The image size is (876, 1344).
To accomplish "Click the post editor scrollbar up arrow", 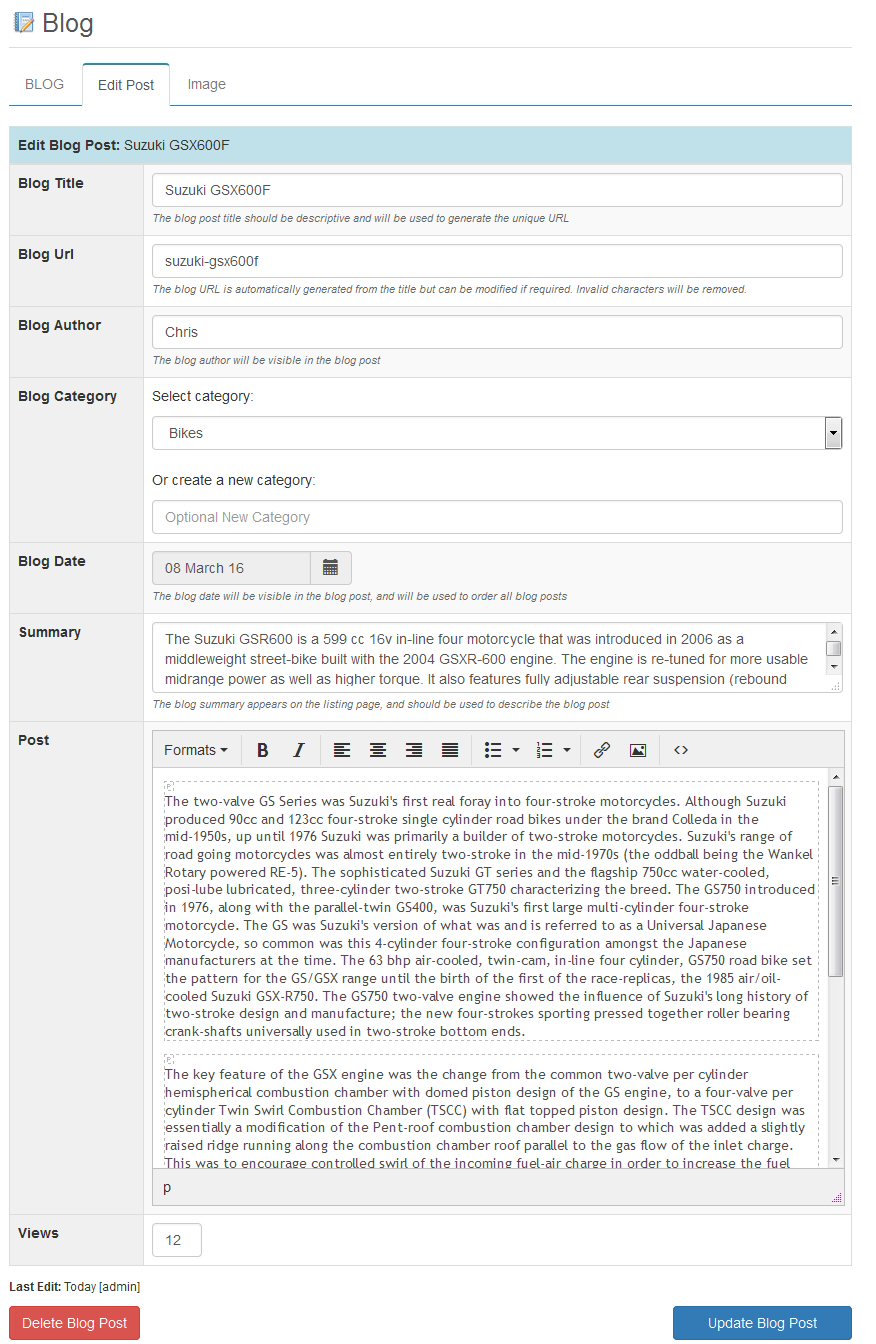I will [836, 777].
